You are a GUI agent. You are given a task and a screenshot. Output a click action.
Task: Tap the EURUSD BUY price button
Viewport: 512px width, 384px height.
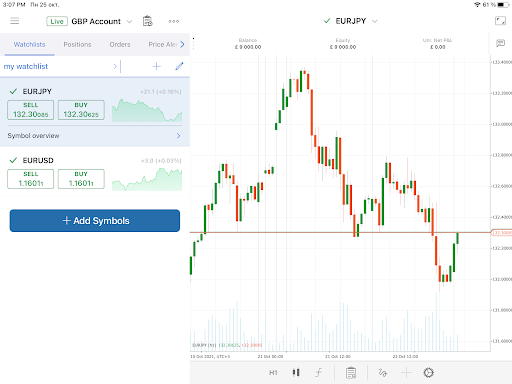(81, 179)
